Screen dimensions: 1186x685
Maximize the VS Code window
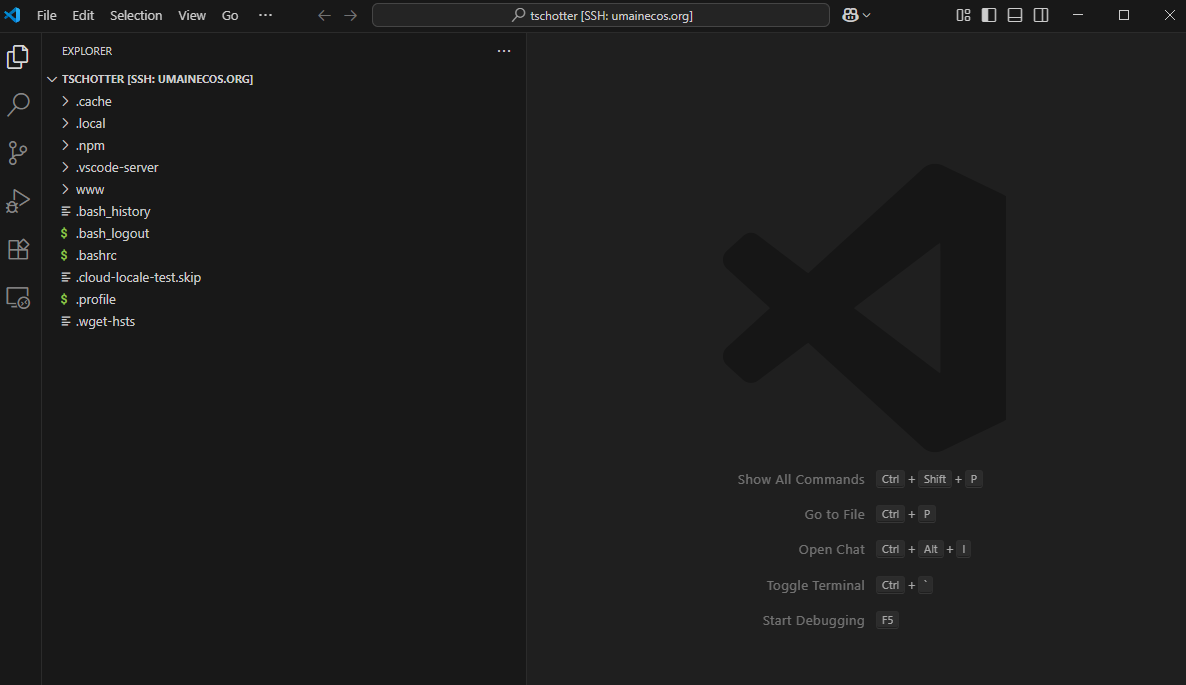[1124, 15]
